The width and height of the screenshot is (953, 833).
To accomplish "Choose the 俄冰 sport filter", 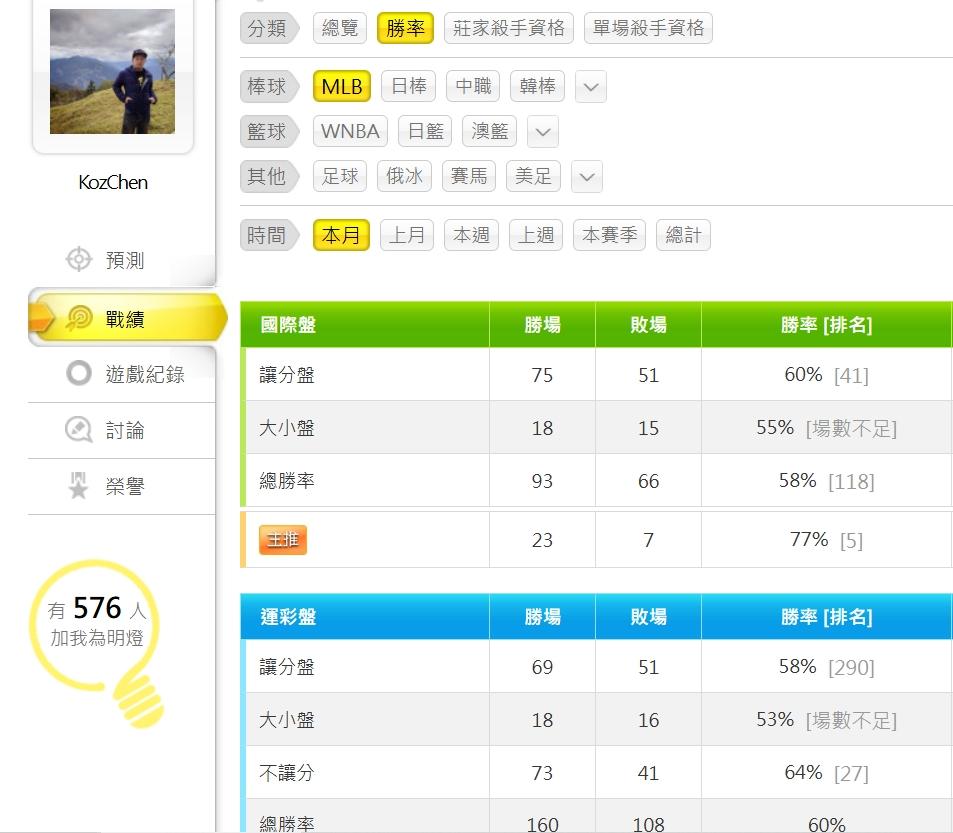I will tap(404, 176).
